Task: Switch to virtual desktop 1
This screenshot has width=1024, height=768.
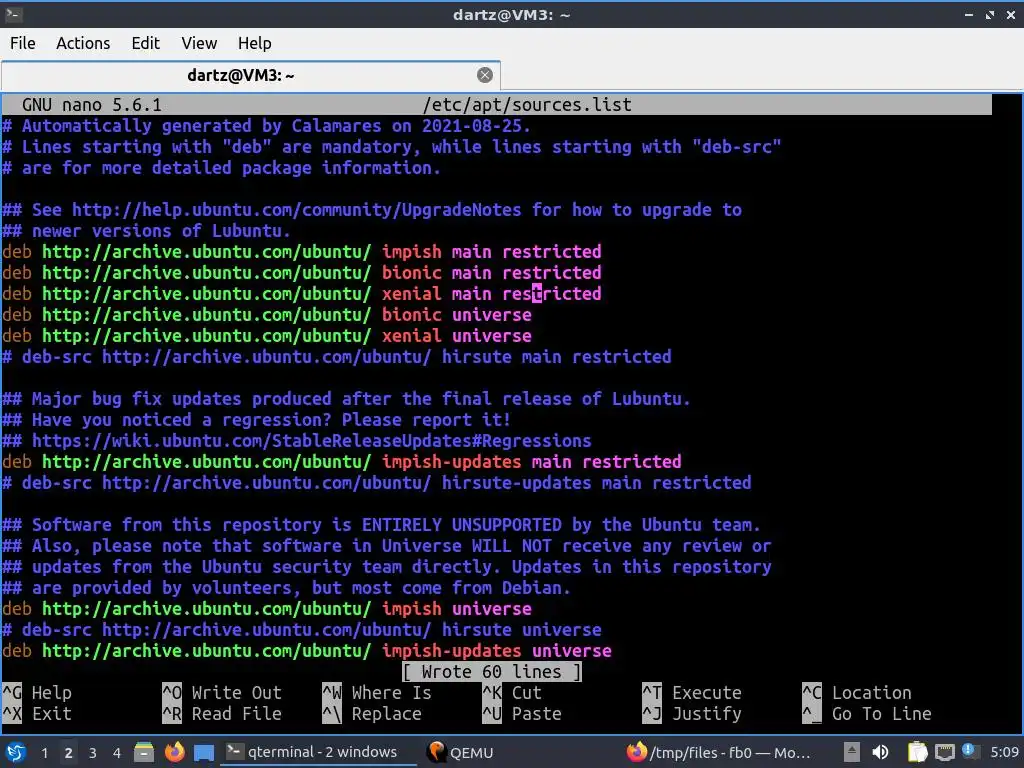Action: tap(44, 753)
